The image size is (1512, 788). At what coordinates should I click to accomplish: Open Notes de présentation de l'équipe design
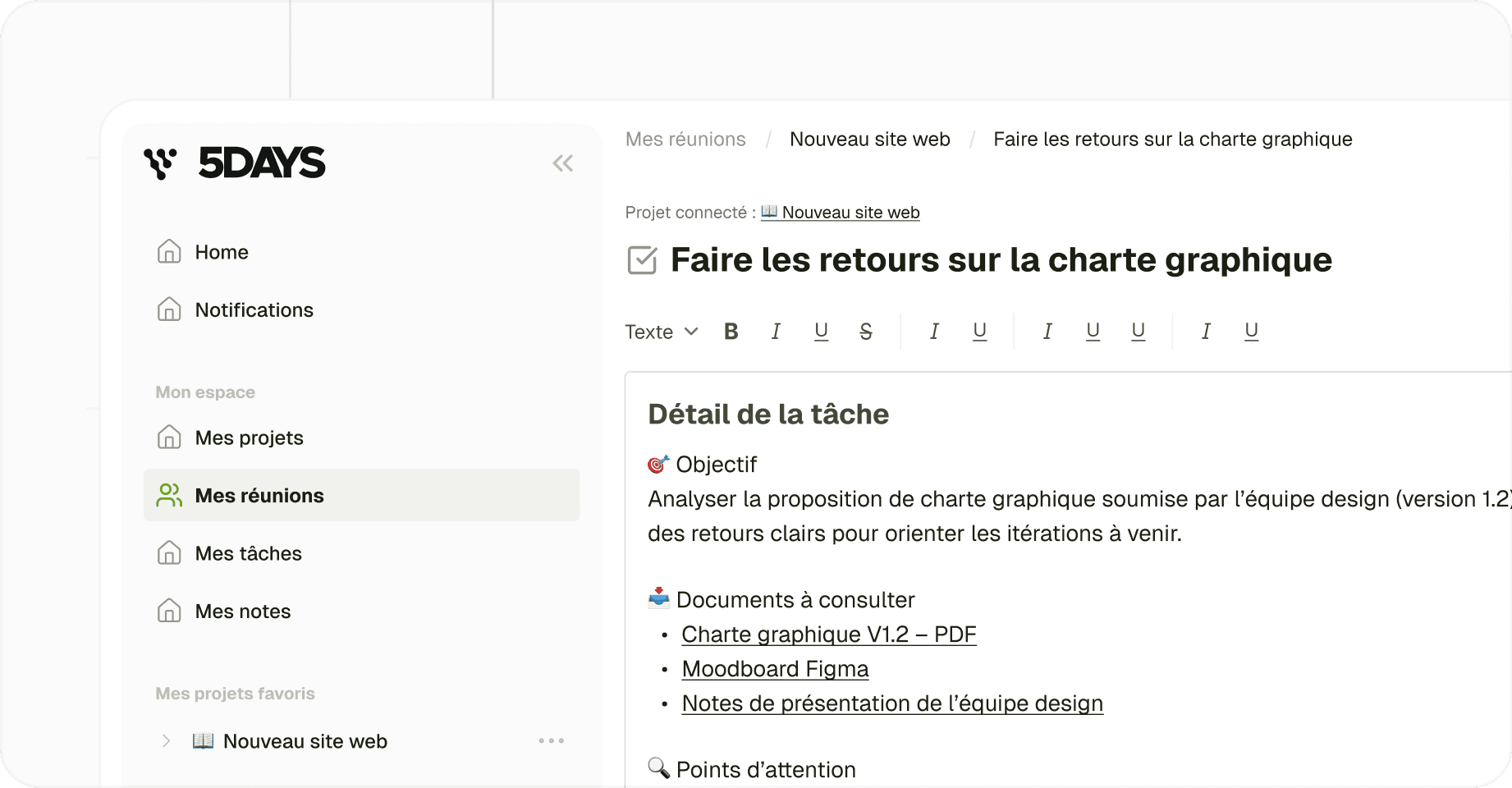pyautogui.click(x=892, y=703)
